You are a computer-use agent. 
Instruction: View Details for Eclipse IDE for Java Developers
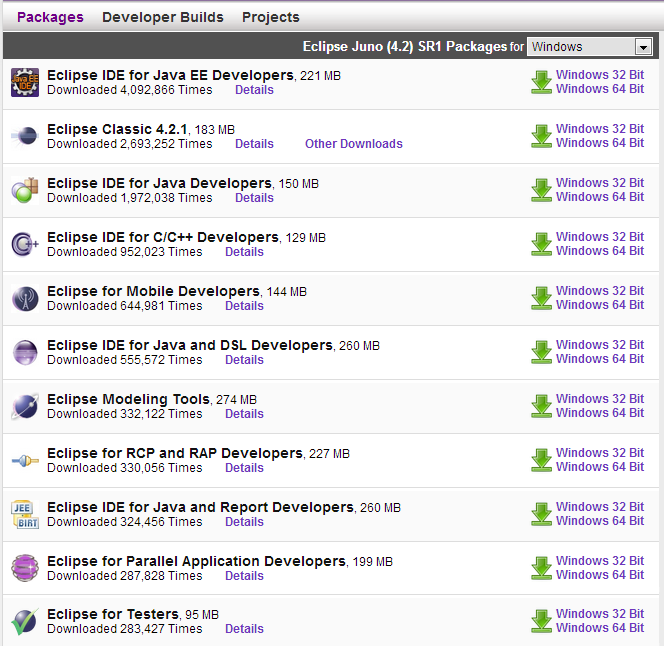coord(254,198)
